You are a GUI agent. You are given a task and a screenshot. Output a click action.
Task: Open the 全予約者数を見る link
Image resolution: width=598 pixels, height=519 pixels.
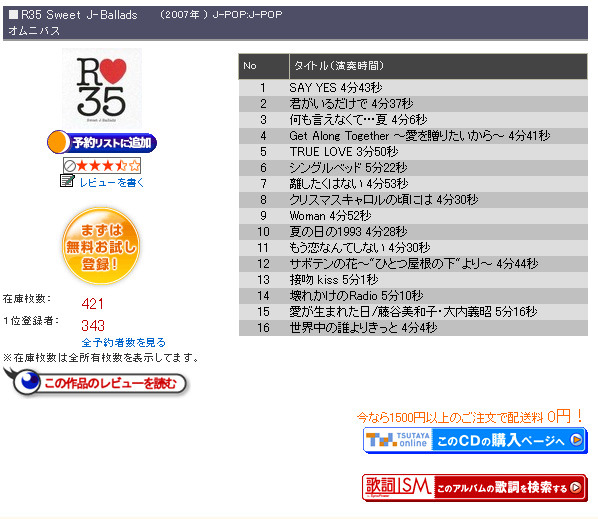click(x=124, y=342)
